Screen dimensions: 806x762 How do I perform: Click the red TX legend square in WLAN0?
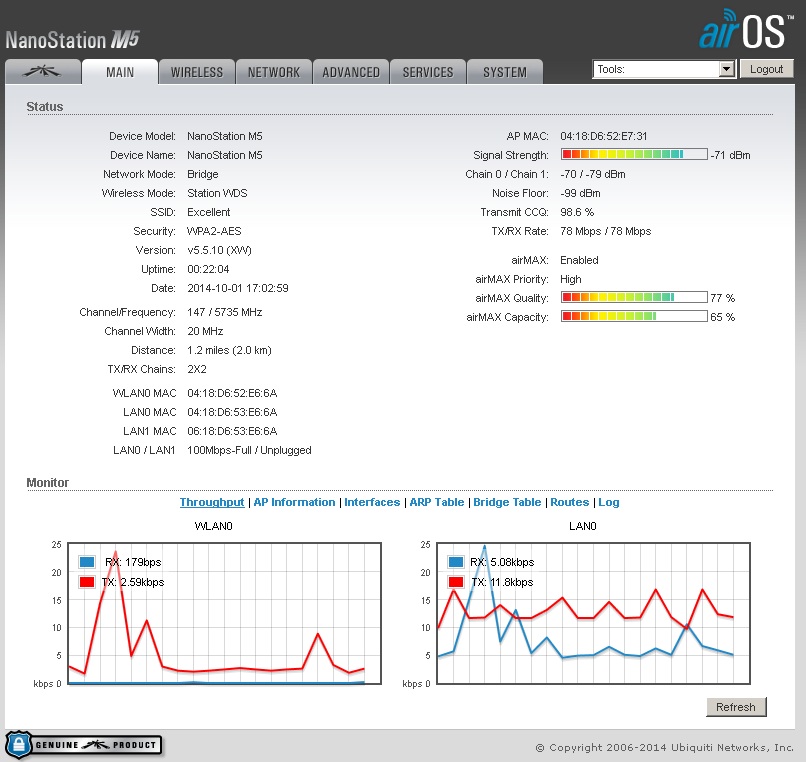pyautogui.click(x=87, y=581)
